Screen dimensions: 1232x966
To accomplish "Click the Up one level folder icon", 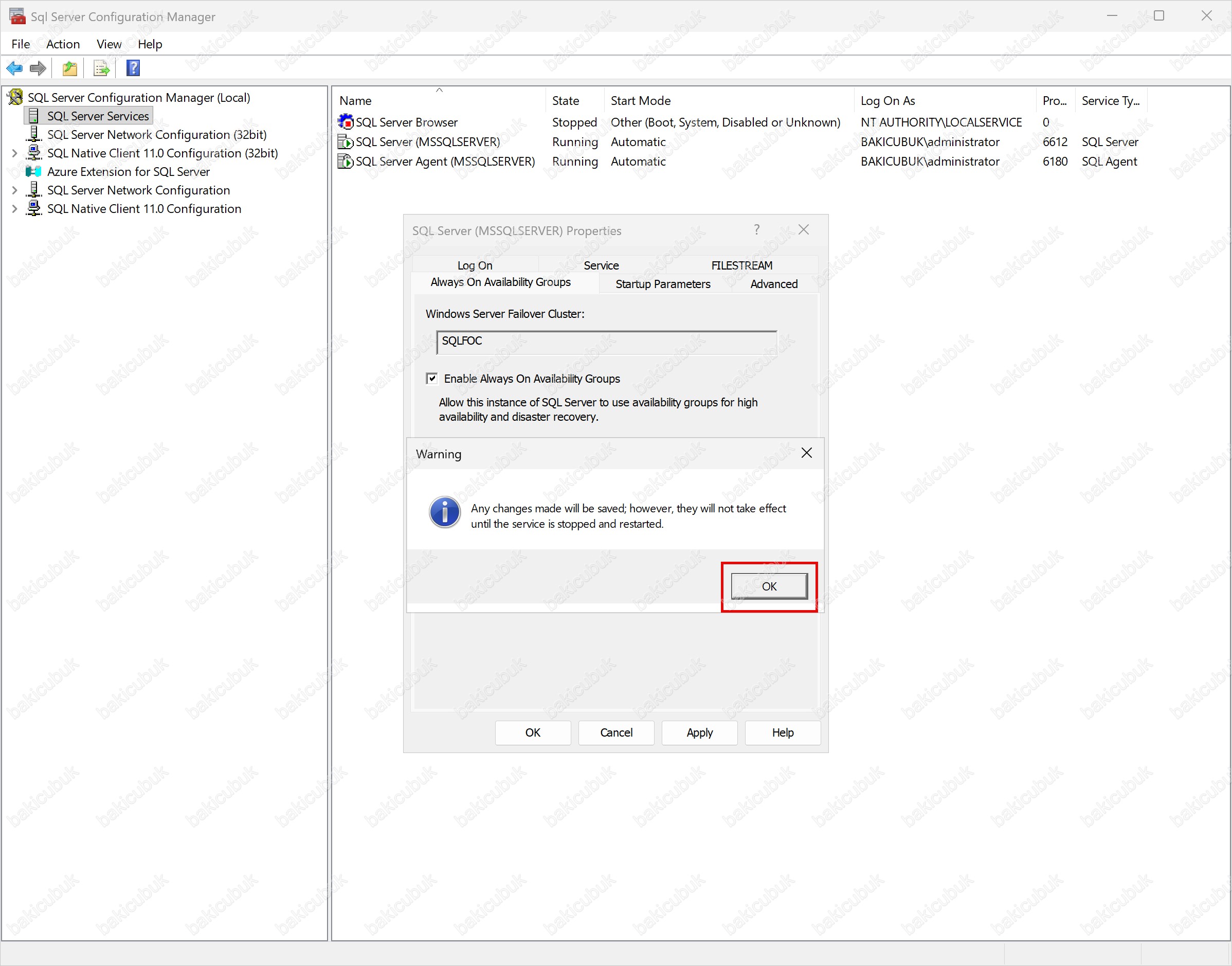I will click(x=69, y=68).
